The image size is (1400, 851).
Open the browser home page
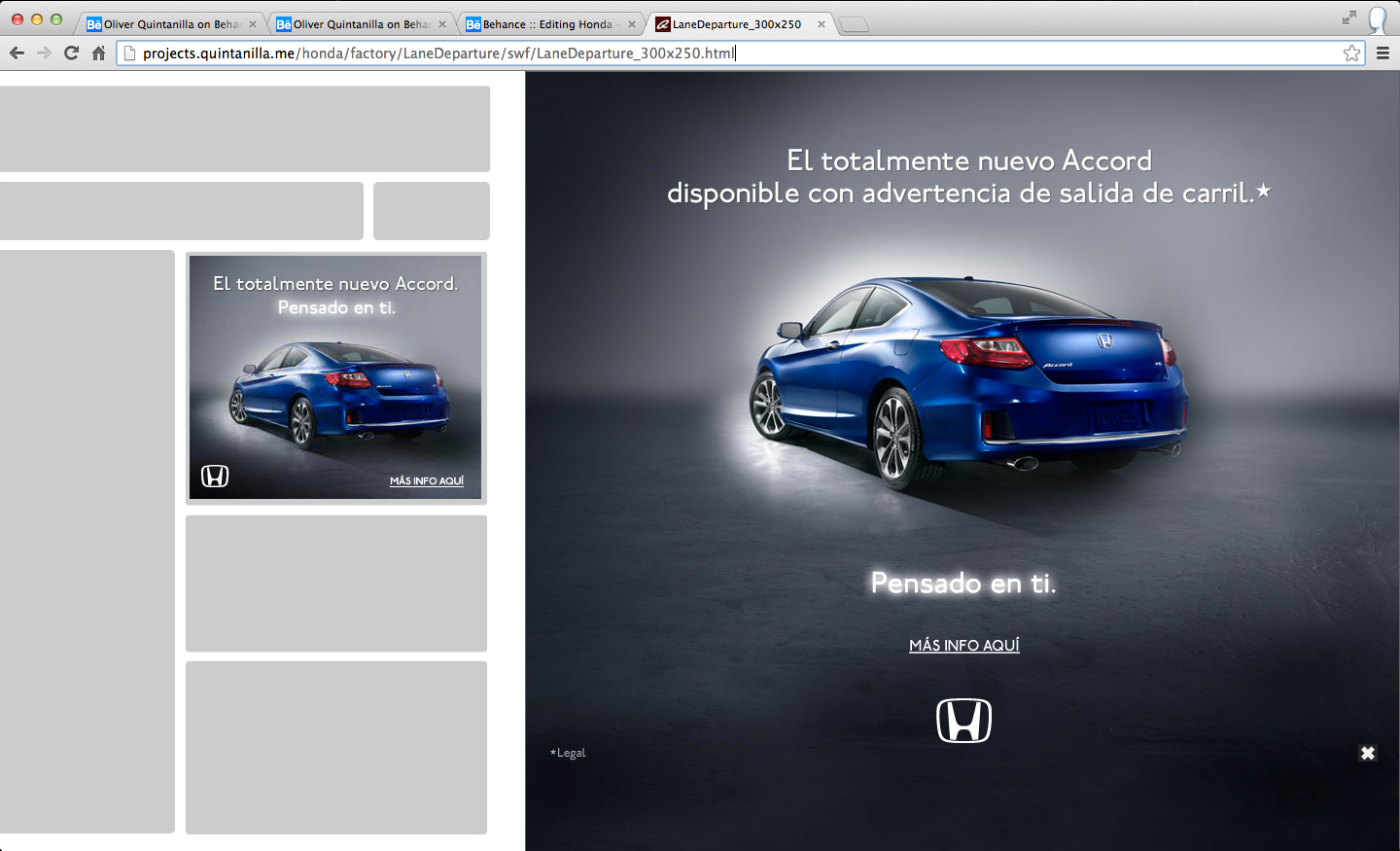point(98,53)
